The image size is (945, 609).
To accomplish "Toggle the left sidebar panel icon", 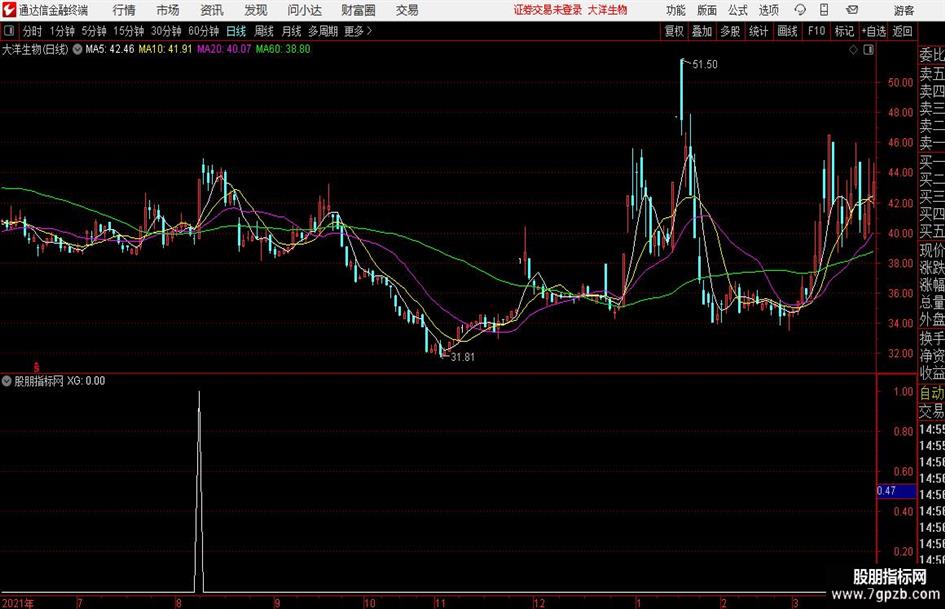I will 9,31.
